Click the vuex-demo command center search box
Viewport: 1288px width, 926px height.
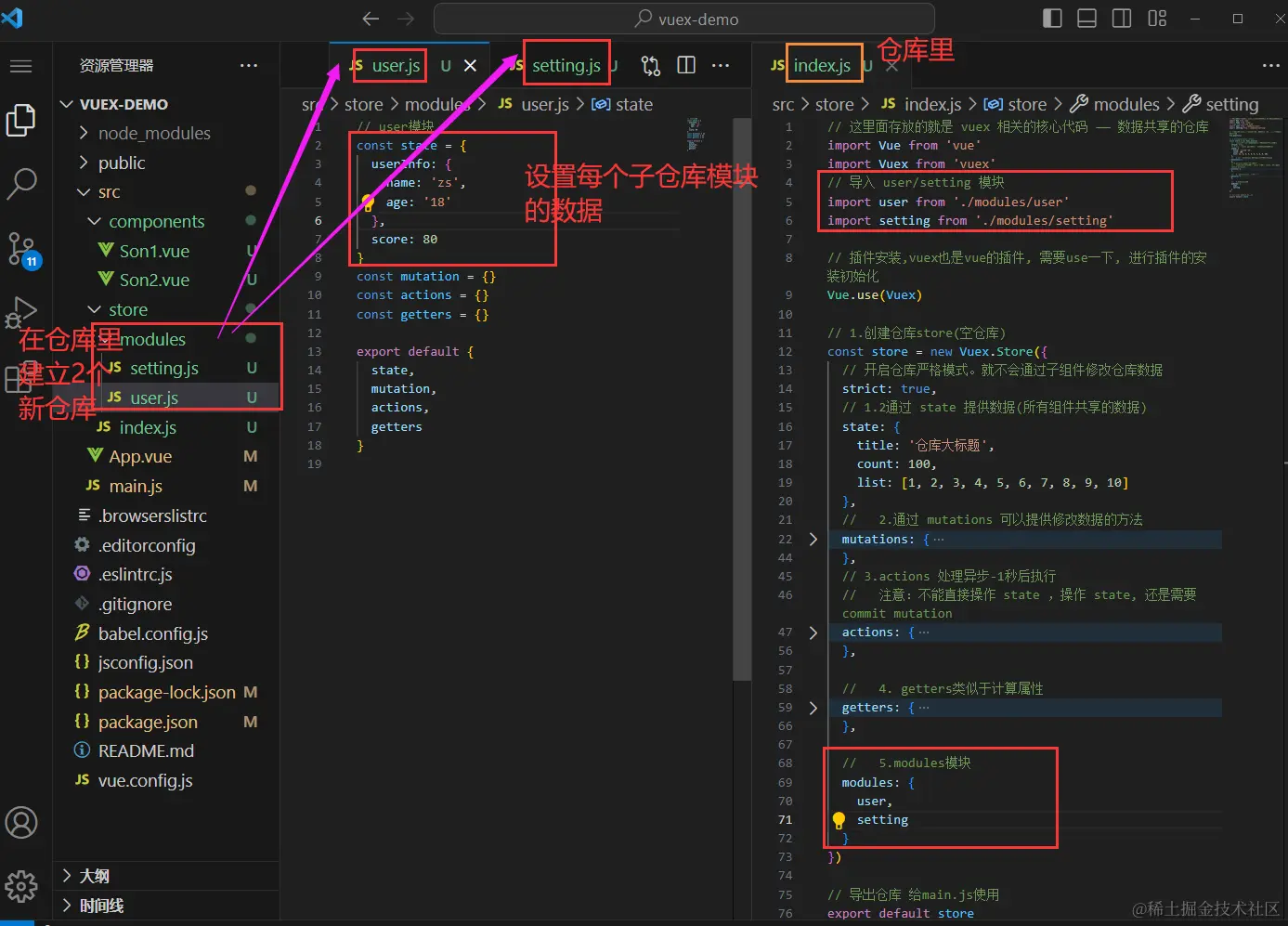[684, 19]
